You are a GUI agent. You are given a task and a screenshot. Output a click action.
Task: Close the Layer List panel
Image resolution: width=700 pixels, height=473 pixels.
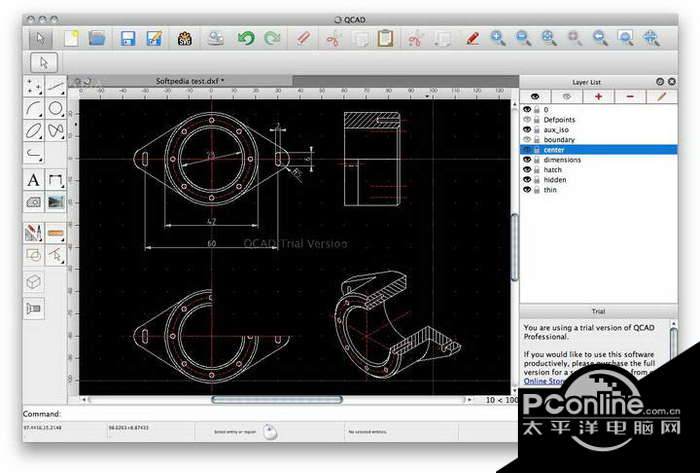(671, 82)
